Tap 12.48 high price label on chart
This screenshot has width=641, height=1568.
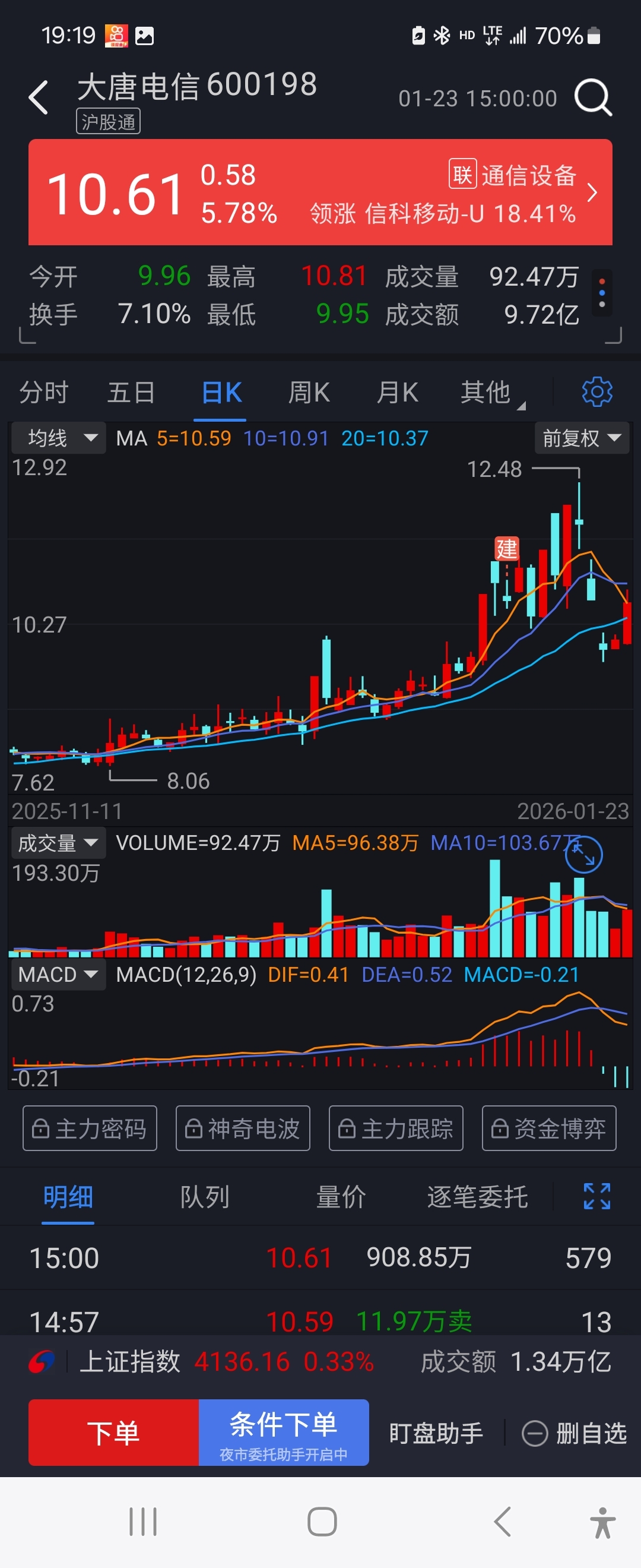click(x=494, y=469)
